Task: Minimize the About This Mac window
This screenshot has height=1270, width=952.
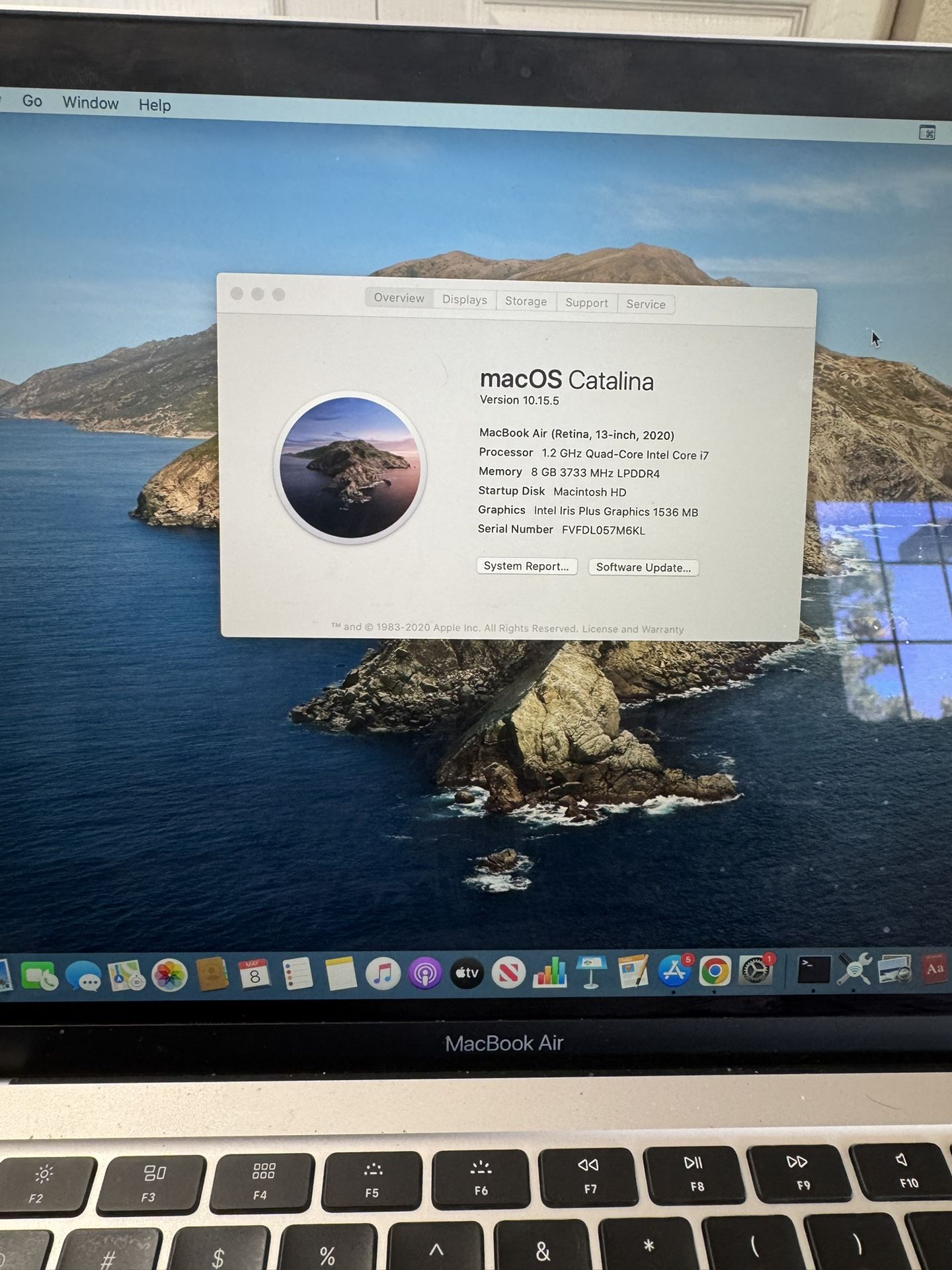Action: tap(258, 294)
